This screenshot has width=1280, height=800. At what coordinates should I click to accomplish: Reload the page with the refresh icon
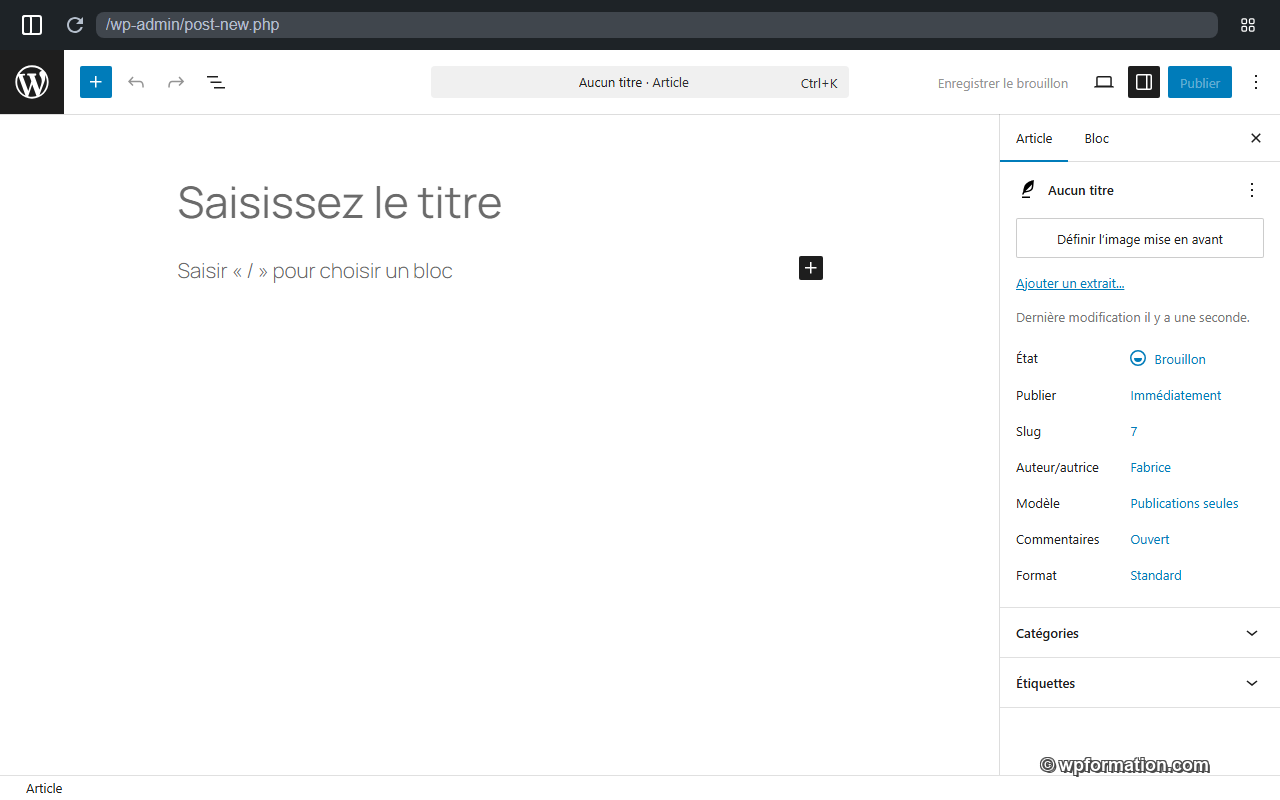tap(74, 25)
